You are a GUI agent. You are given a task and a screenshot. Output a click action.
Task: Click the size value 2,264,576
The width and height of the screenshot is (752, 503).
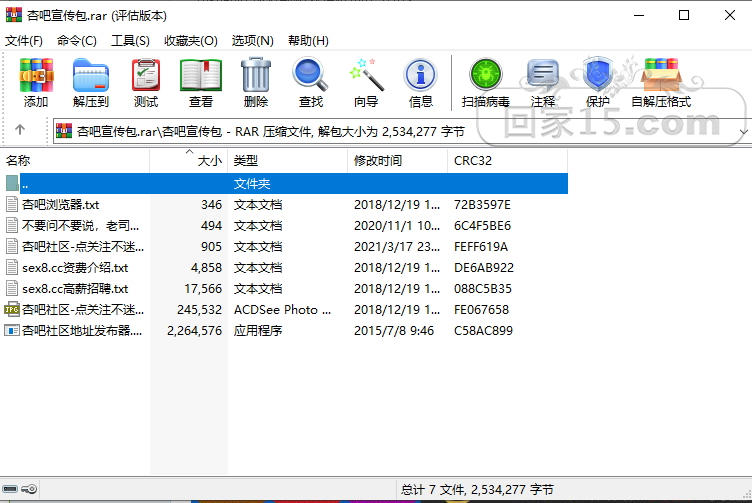click(x=194, y=331)
